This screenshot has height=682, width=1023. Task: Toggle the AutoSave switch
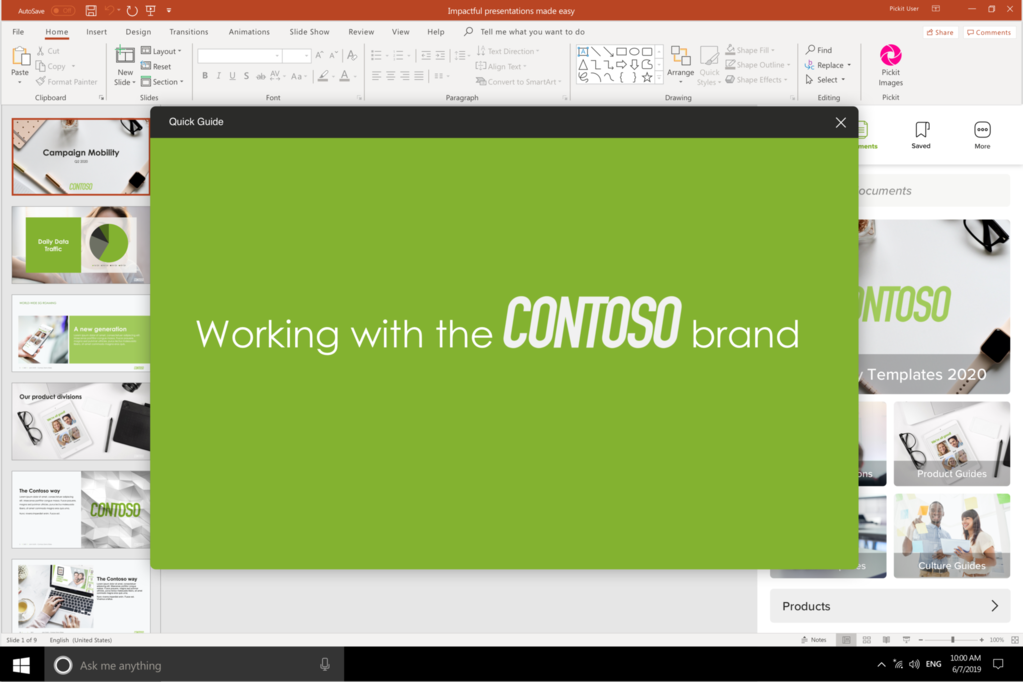coord(63,10)
